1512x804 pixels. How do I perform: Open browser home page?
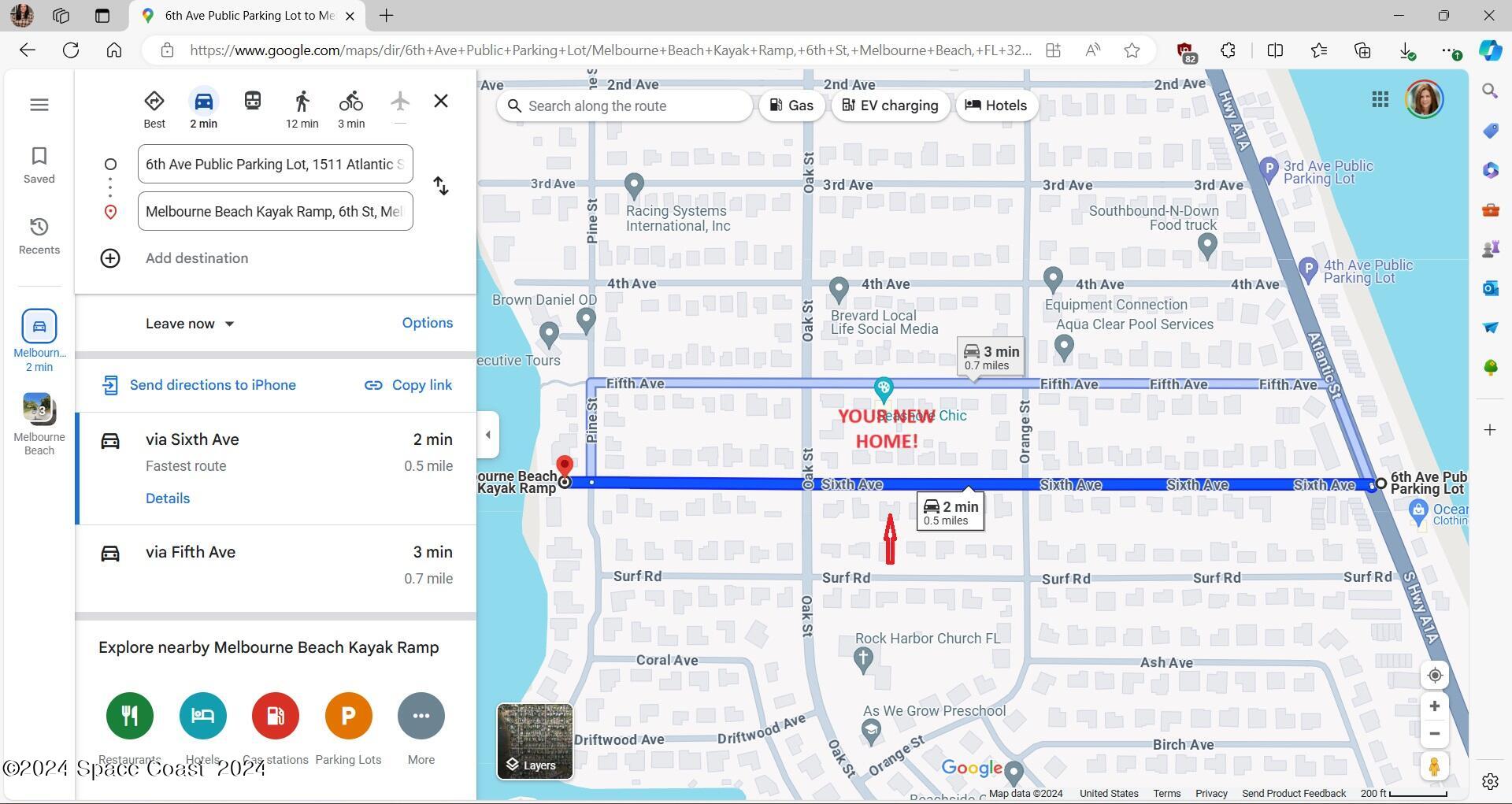[x=114, y=50]
